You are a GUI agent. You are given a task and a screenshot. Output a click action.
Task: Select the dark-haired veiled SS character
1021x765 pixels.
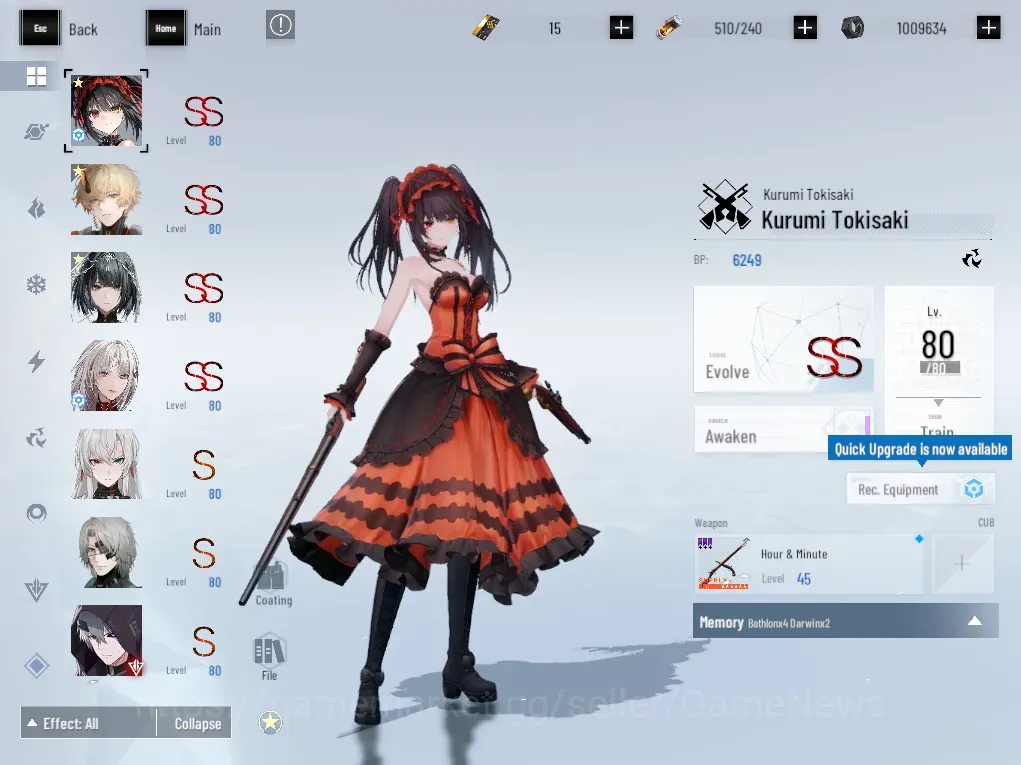click(106, 287)
